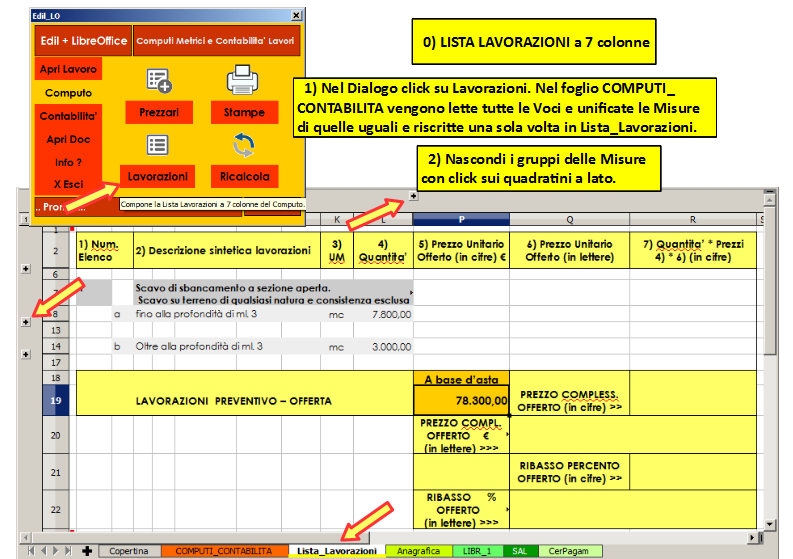The image size is (793, 559).
Task: Click Computi Metrici e Contabilita' Lavori banner
Action: [x=216, y=41]
